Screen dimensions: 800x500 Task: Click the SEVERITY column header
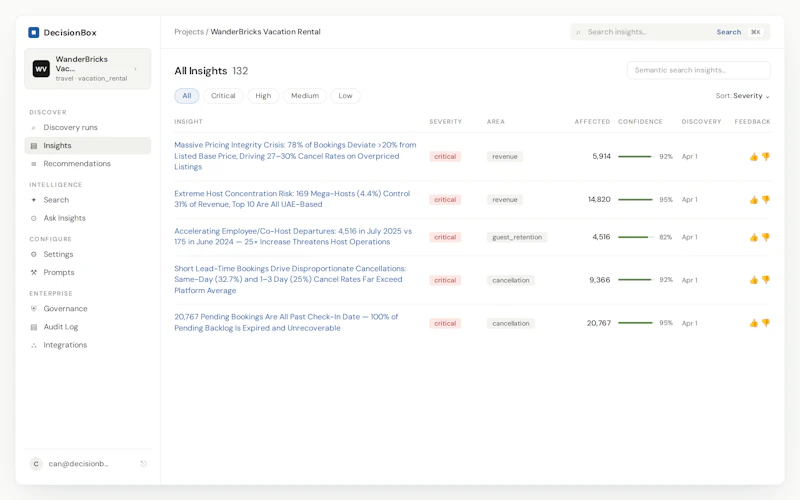click(445, 122)
